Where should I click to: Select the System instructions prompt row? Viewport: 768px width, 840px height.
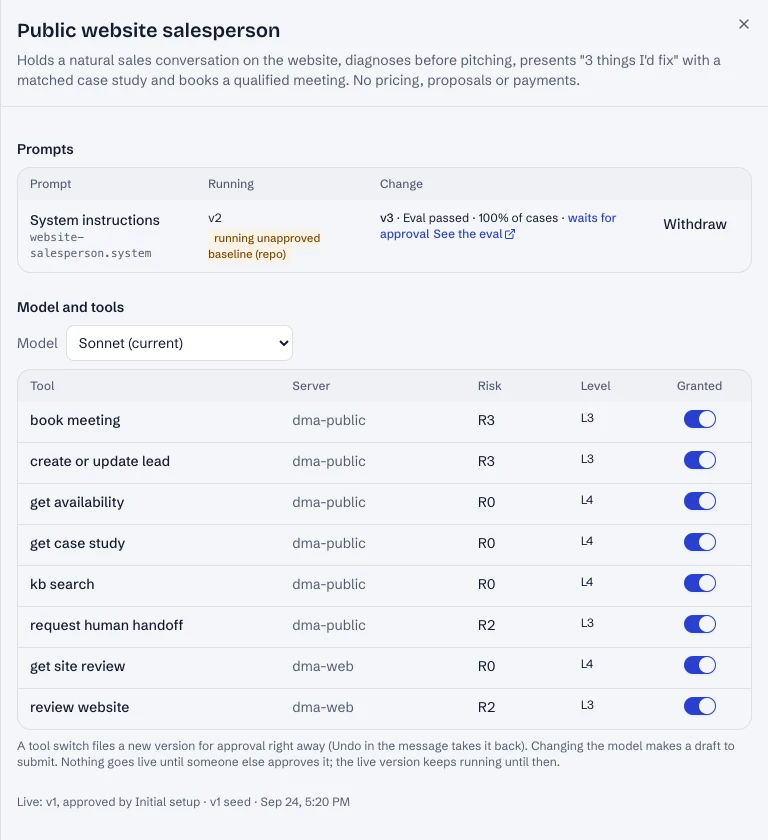coord(384,236)
